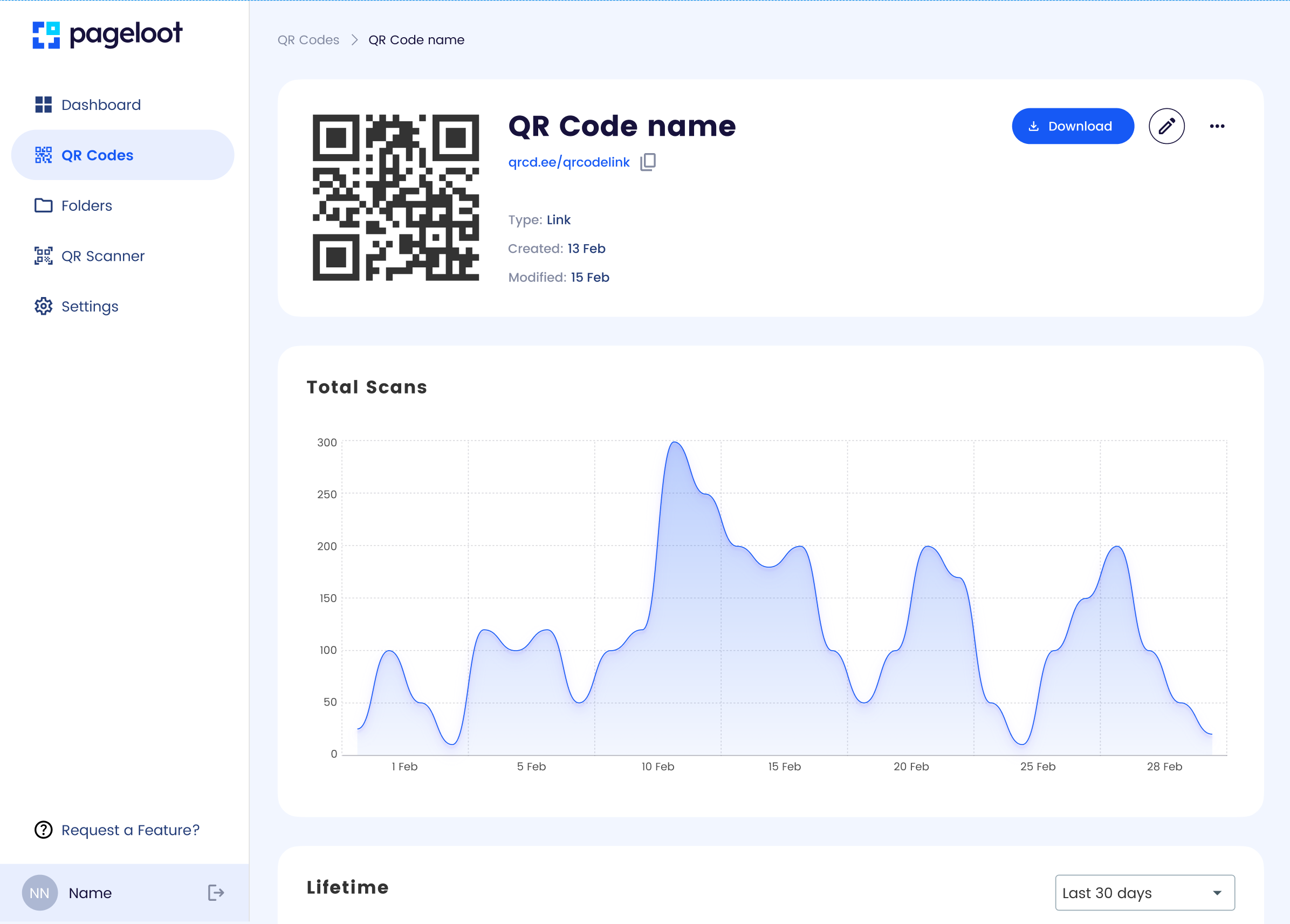
Task: Go to QR Codes breadcrumb
Action: pyautogui.click(x=308, y=40)
